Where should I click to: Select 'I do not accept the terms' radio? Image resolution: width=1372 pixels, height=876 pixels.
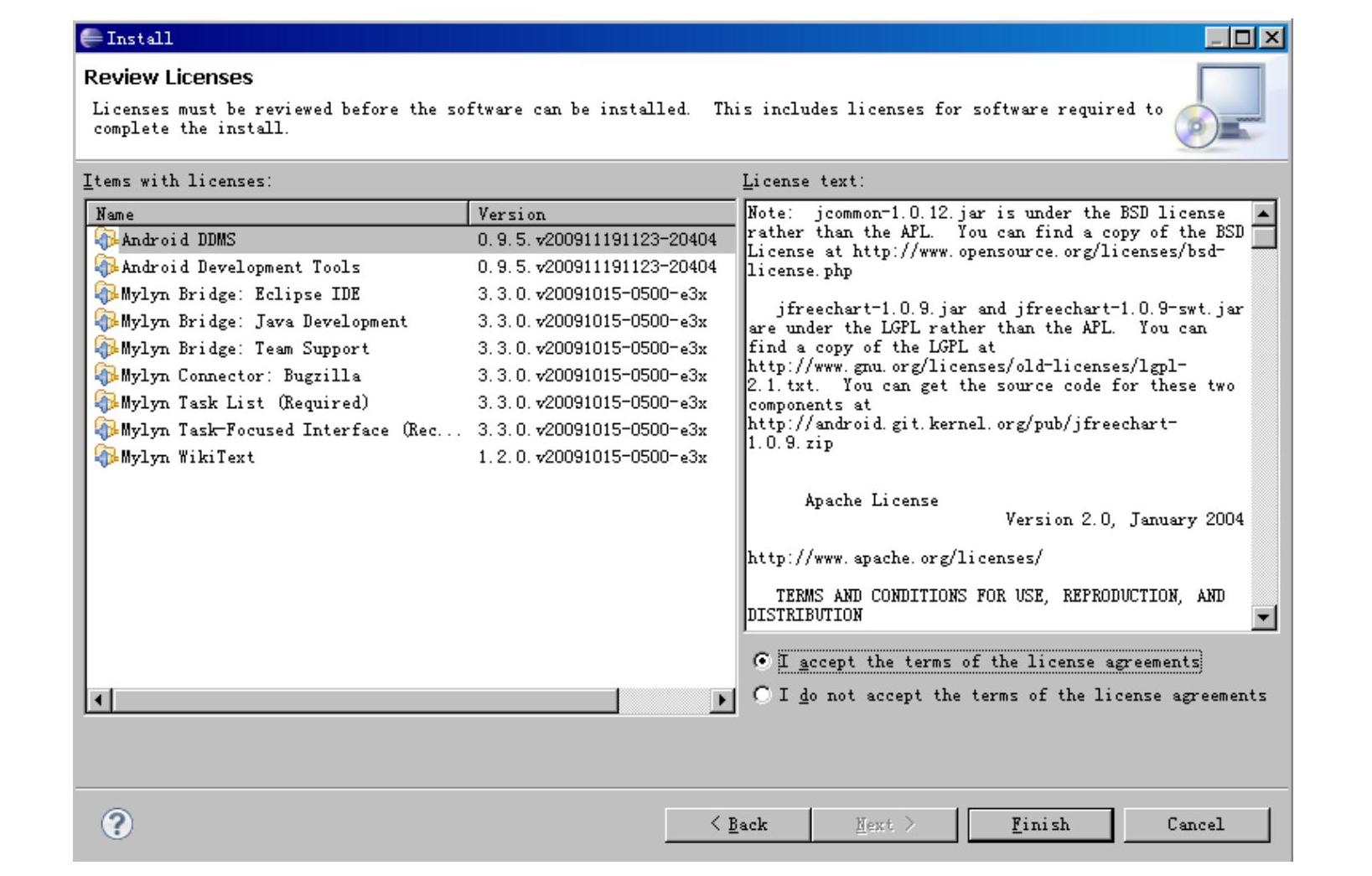click(761, 695)
